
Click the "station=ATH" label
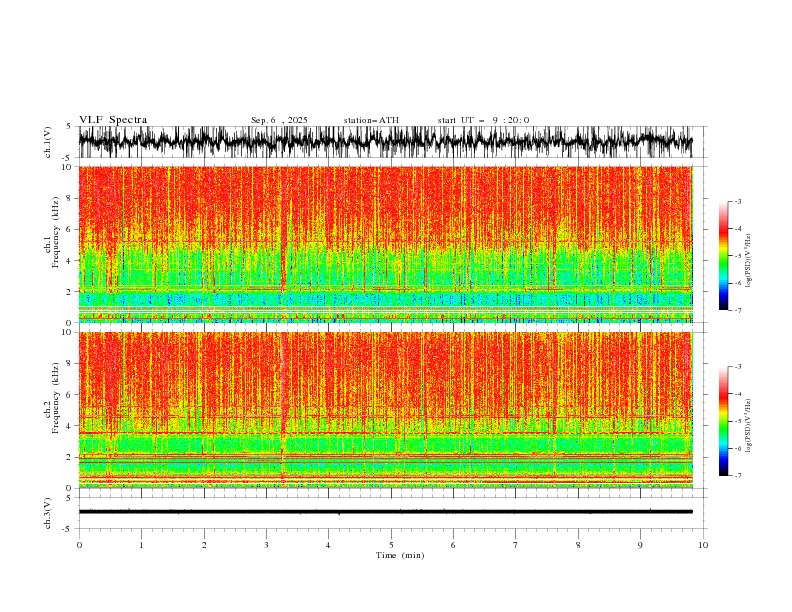point(371,120)
